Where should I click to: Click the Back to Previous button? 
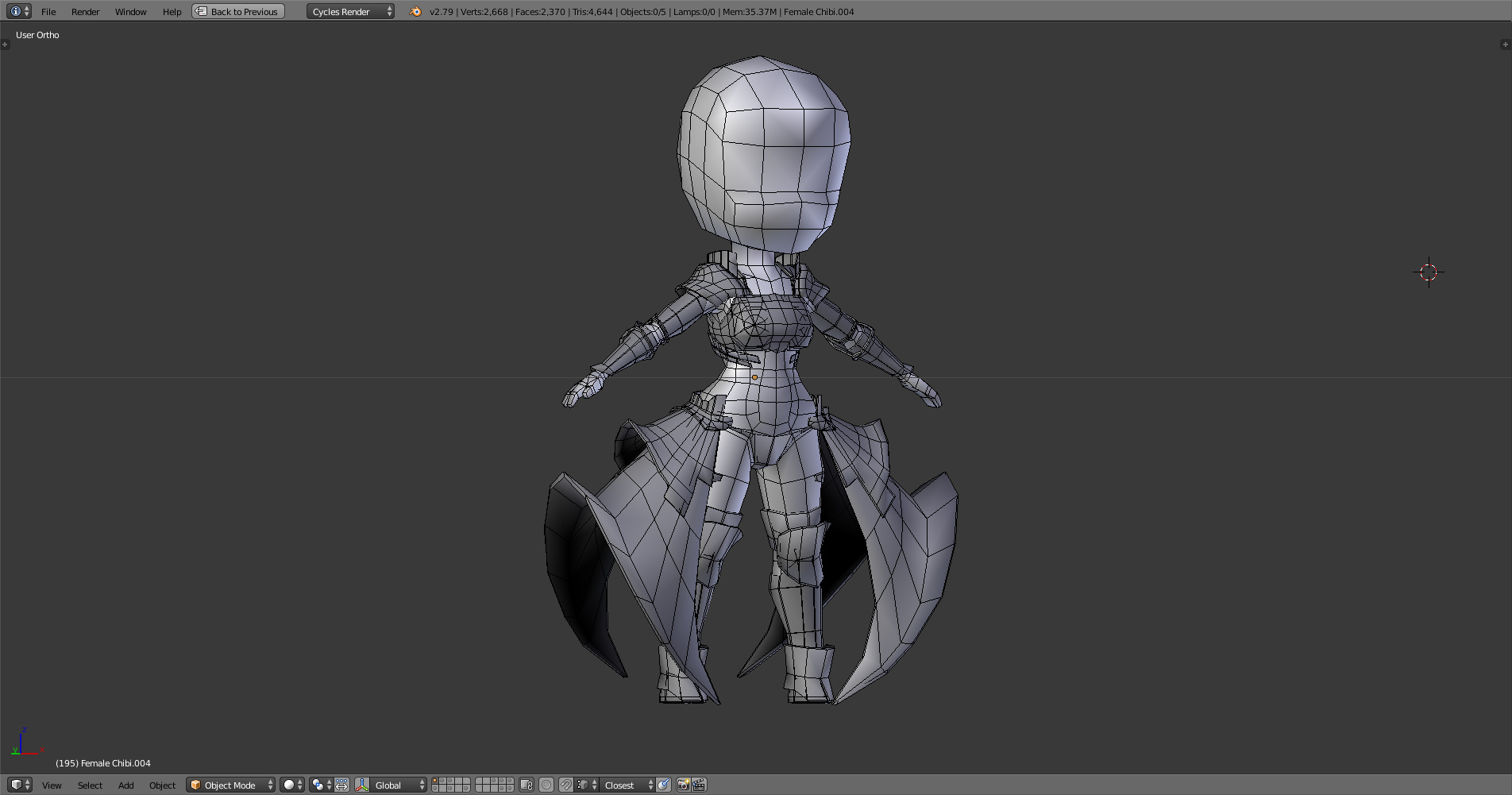click(237, 11)
